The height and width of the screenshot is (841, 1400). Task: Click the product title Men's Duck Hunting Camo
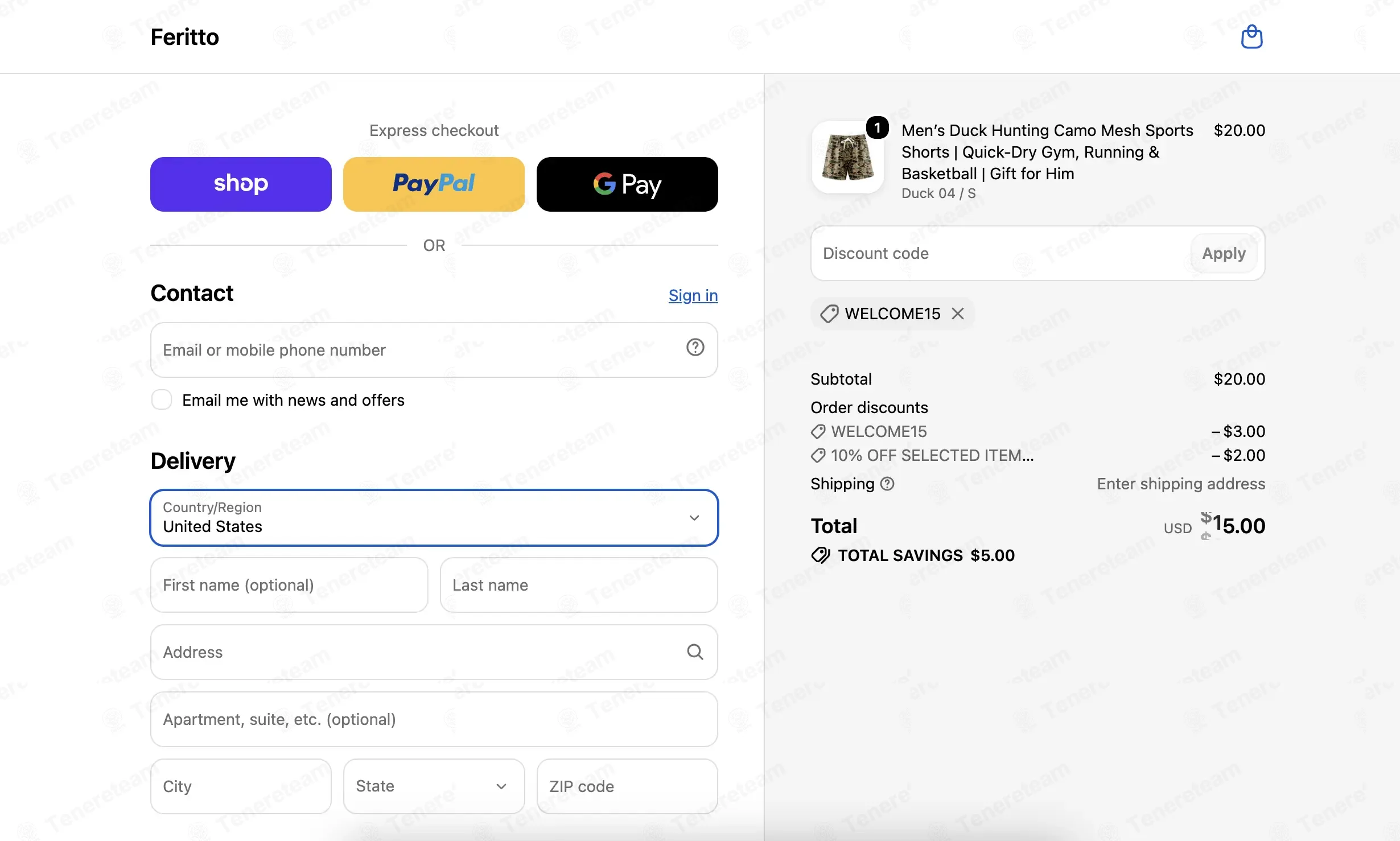1047,152
